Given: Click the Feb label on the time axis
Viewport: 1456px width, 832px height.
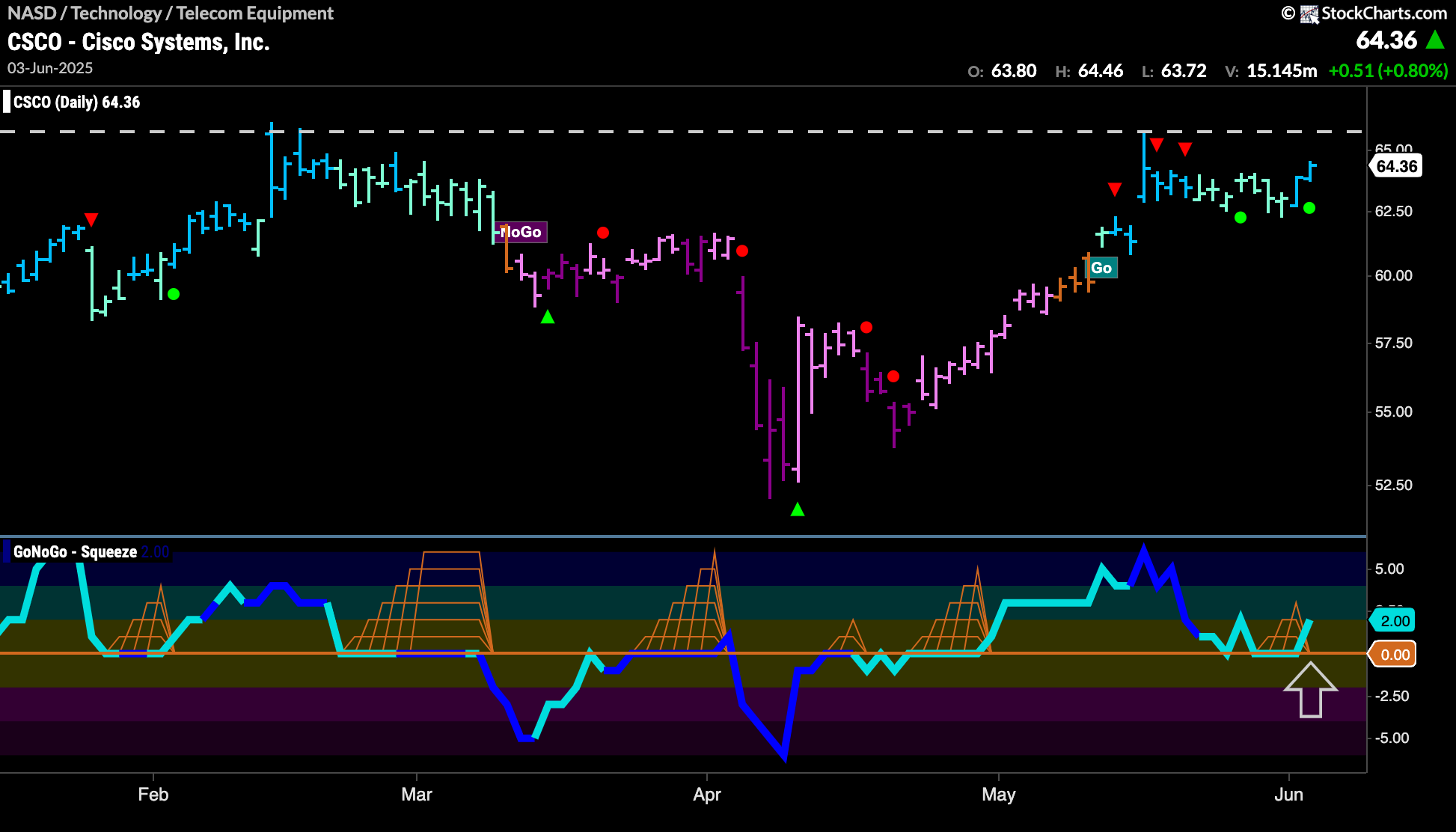Looking at the screenshot, I should point(153,795).
